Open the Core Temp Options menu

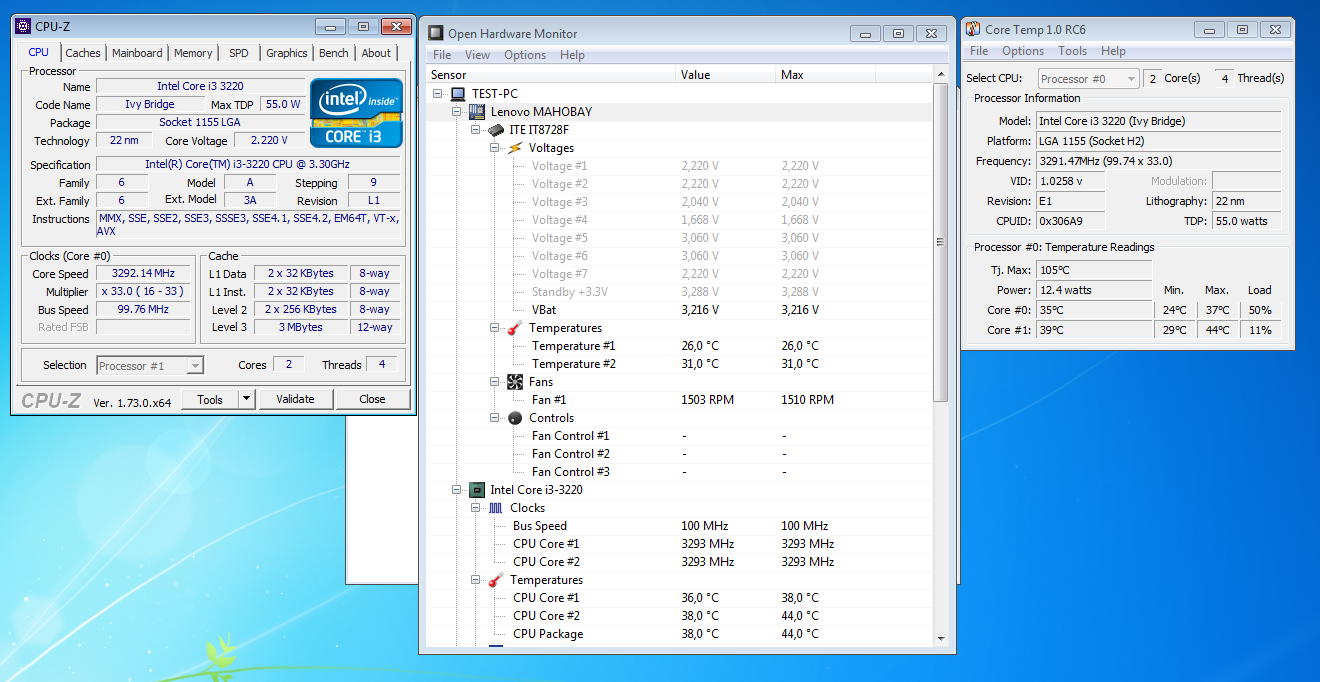(1023, 51)
